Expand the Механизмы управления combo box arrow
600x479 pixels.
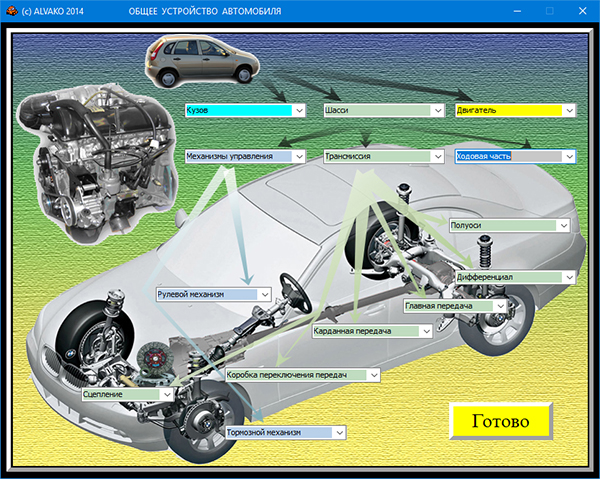(x=299, y=156)
